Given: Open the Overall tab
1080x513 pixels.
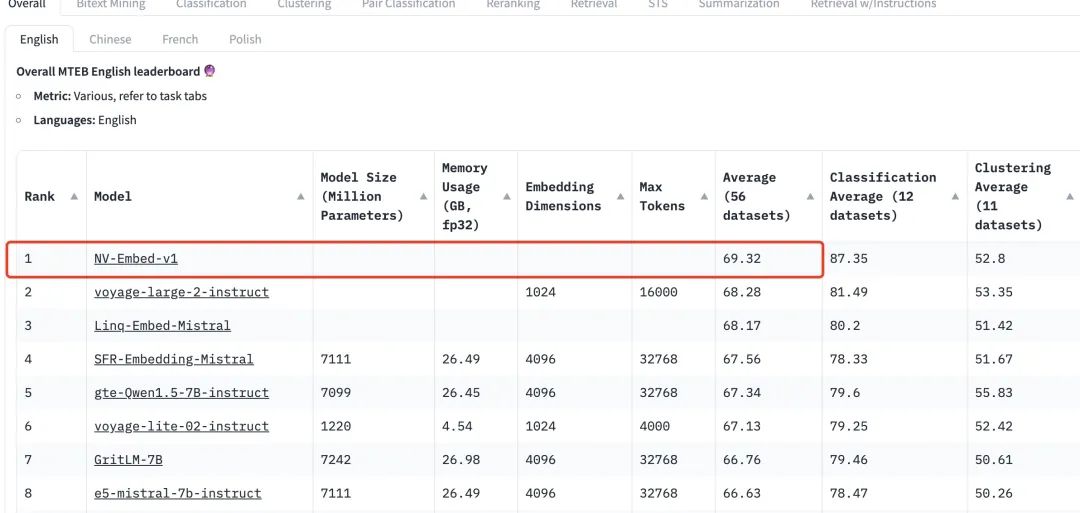Looking at the screenshot, I should point(26,4).
